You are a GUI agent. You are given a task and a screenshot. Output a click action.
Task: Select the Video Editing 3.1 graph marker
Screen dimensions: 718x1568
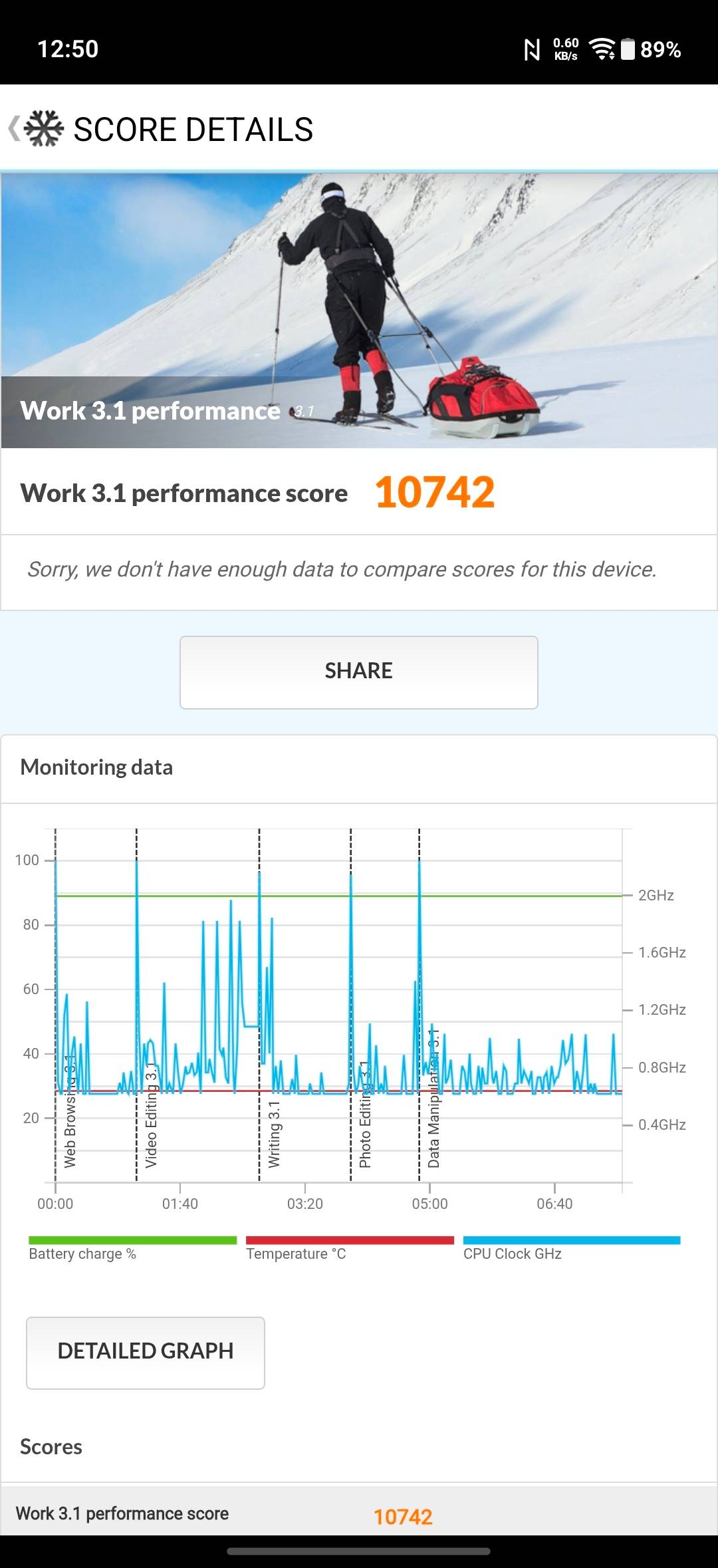151,1114
